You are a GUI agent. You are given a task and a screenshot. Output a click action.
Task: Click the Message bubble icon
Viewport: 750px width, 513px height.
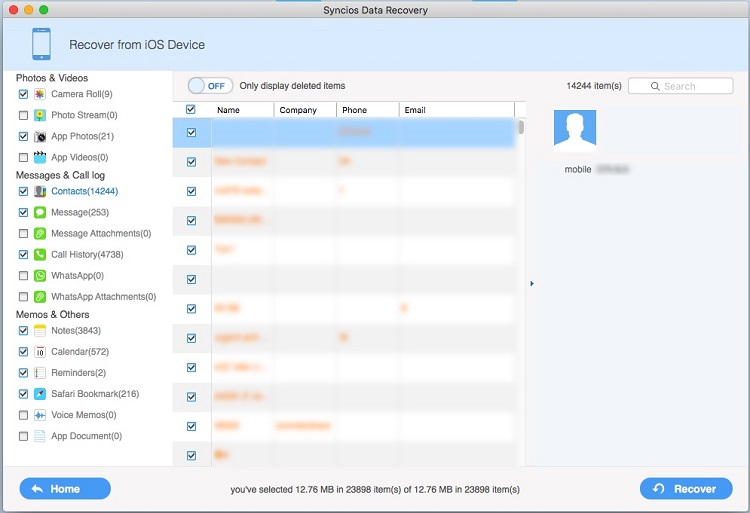(x=40, y=212)
